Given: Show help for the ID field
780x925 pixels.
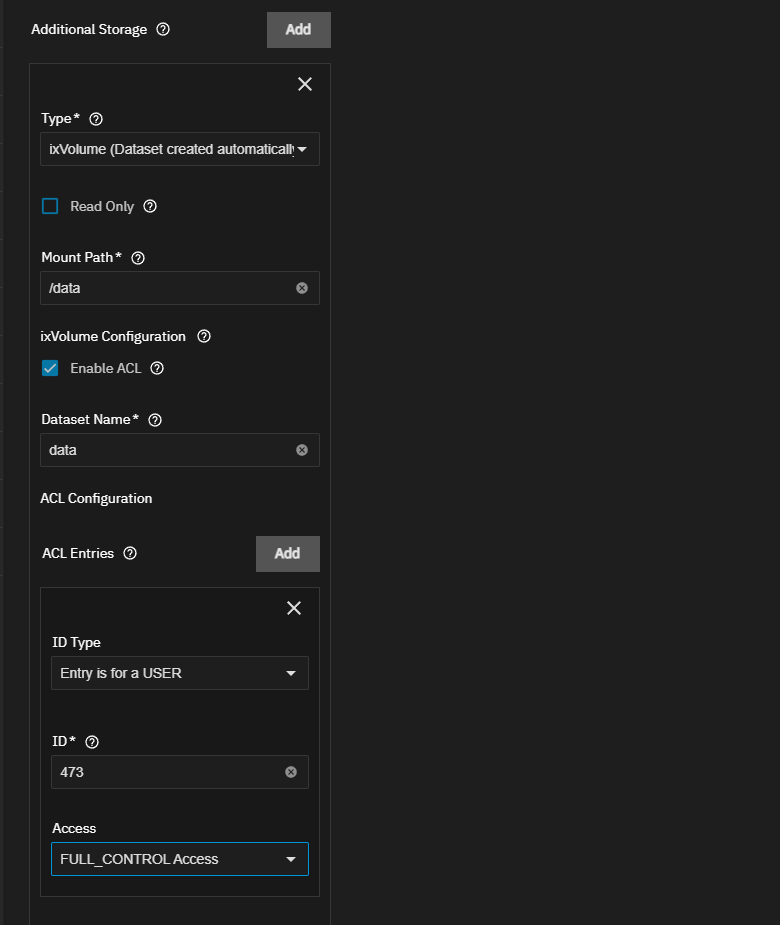Looking at the screenshot, I should click(92, 742).
